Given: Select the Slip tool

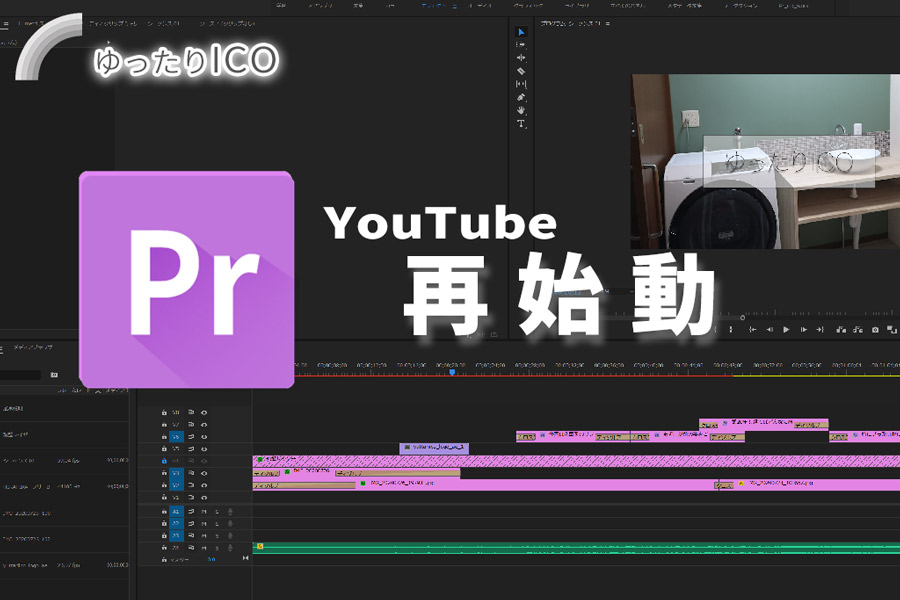Looking at the screenshot, I should coord(521,84).
